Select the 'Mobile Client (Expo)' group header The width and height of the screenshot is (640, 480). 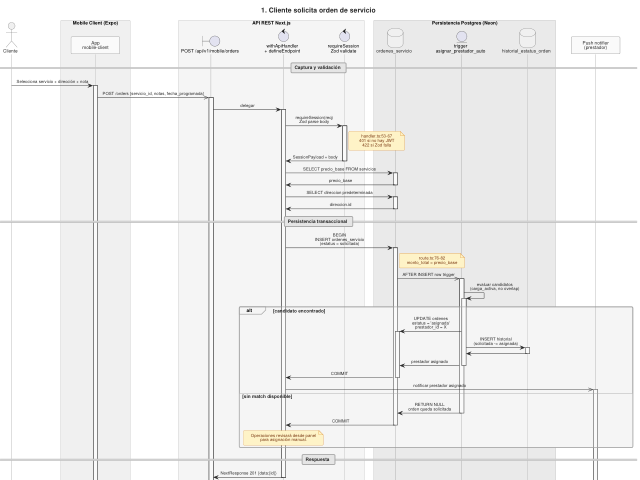point(96,23)
